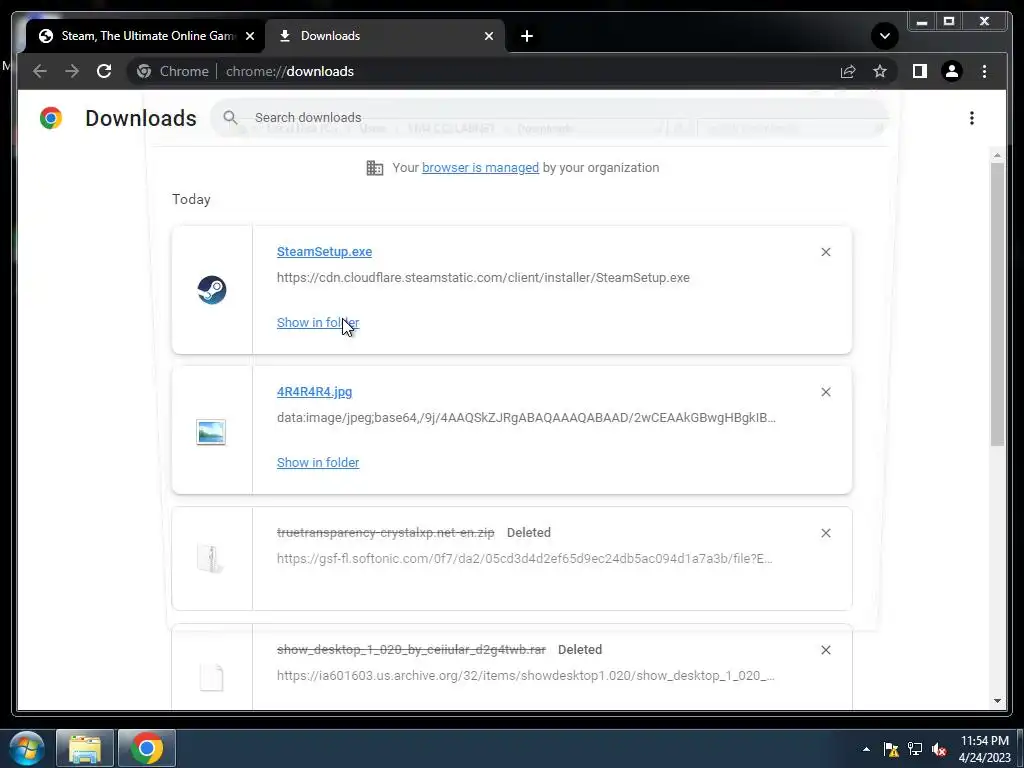Viewport: 1024px width, 768px height.
Task: Show SteamSetup.exe in folder
Action: 318,323
